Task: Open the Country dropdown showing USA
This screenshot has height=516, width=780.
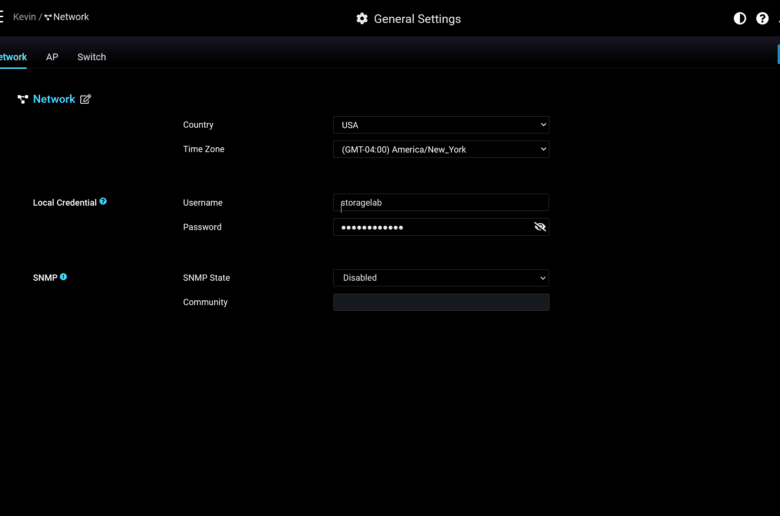Action: (x=441, y=125)
